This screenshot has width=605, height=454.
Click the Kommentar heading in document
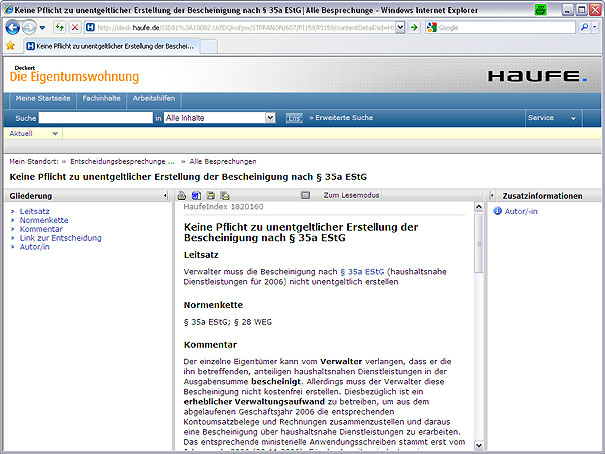tap(210, 345)
